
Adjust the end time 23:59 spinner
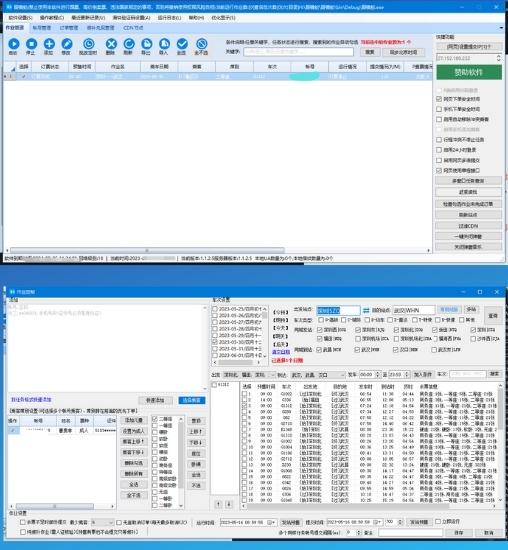407,375
